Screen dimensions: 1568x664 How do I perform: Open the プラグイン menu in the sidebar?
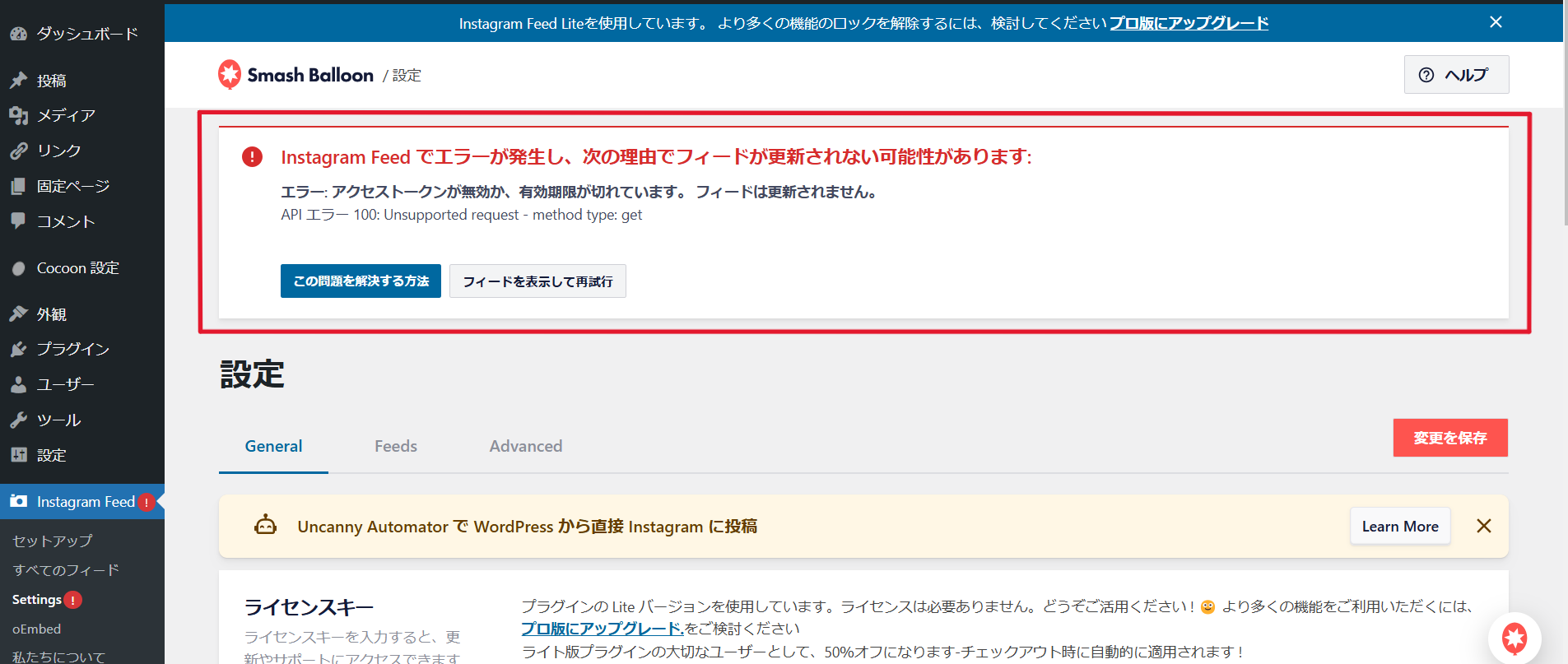click(72, 349)
